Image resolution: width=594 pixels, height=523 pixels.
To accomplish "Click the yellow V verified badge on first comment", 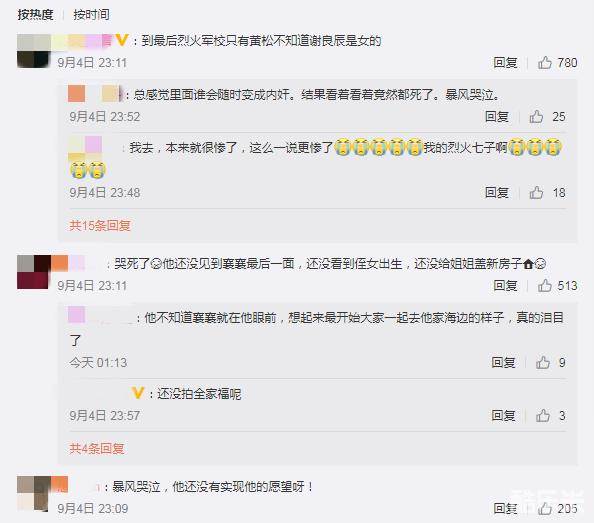I will tap(122, 40).
